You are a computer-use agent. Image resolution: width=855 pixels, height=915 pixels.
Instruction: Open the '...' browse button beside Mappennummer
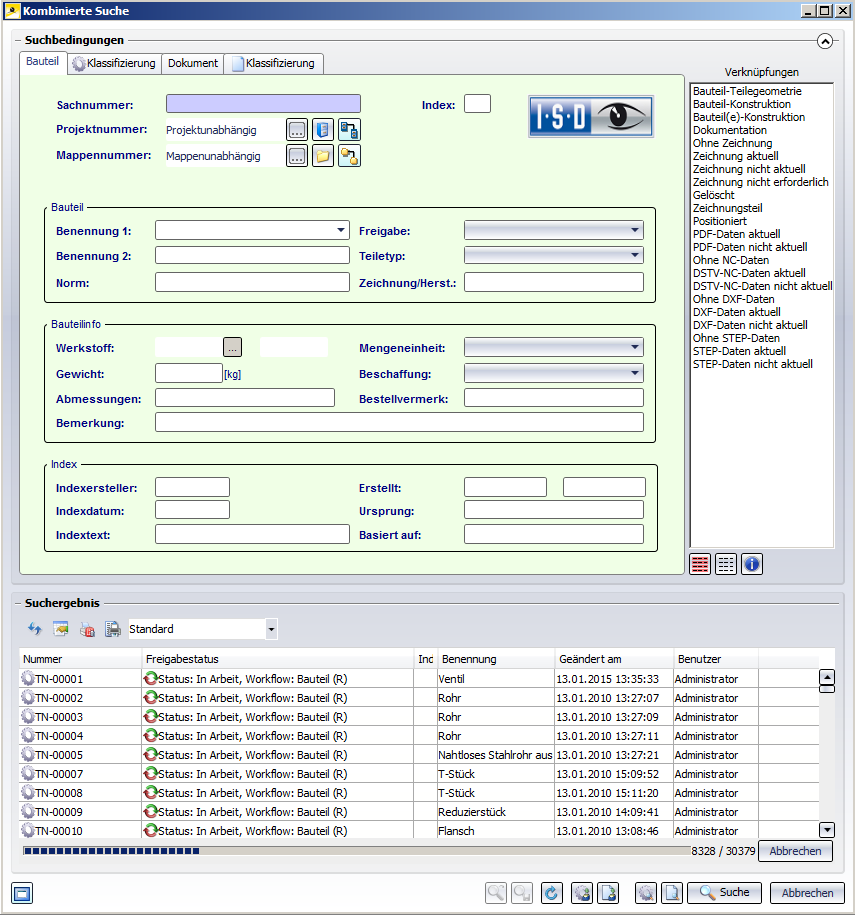296,156
